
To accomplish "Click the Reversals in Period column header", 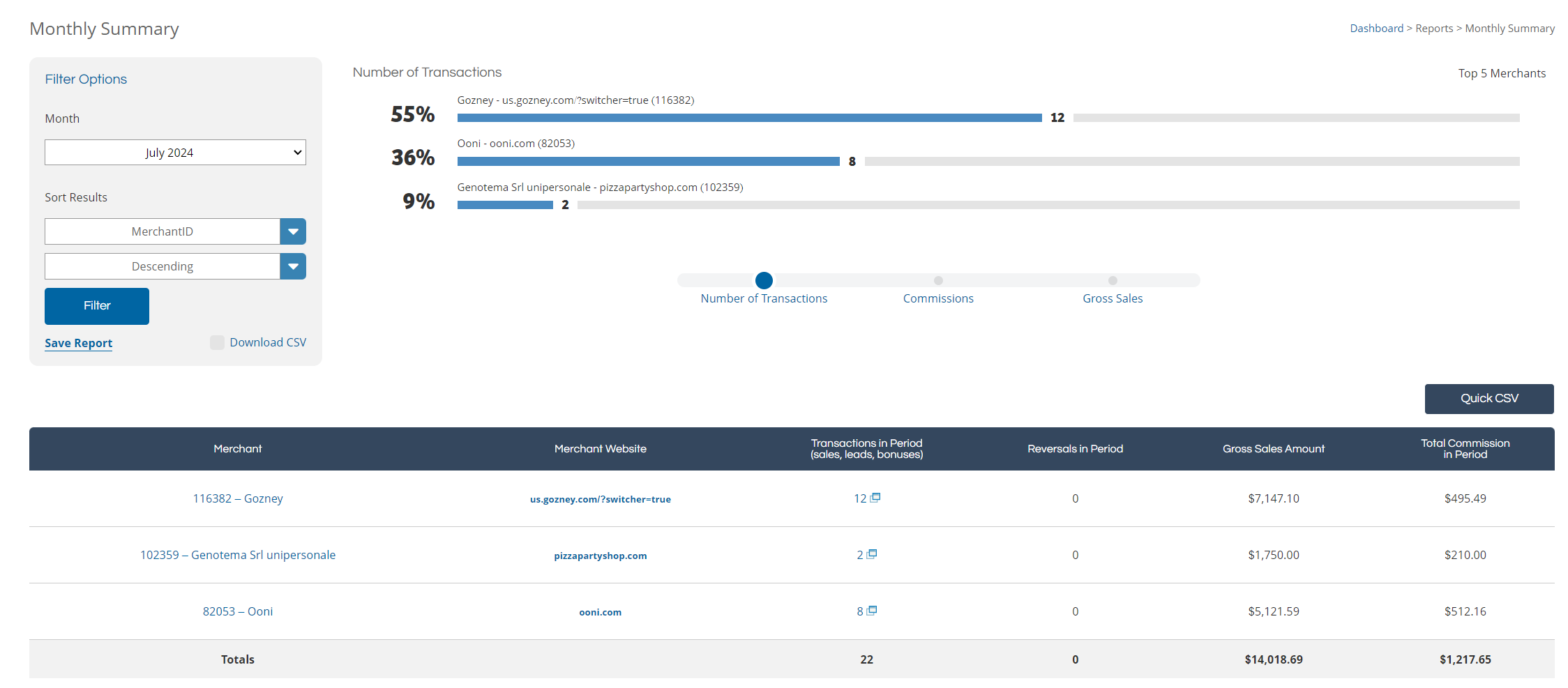I will (1076, 449).
